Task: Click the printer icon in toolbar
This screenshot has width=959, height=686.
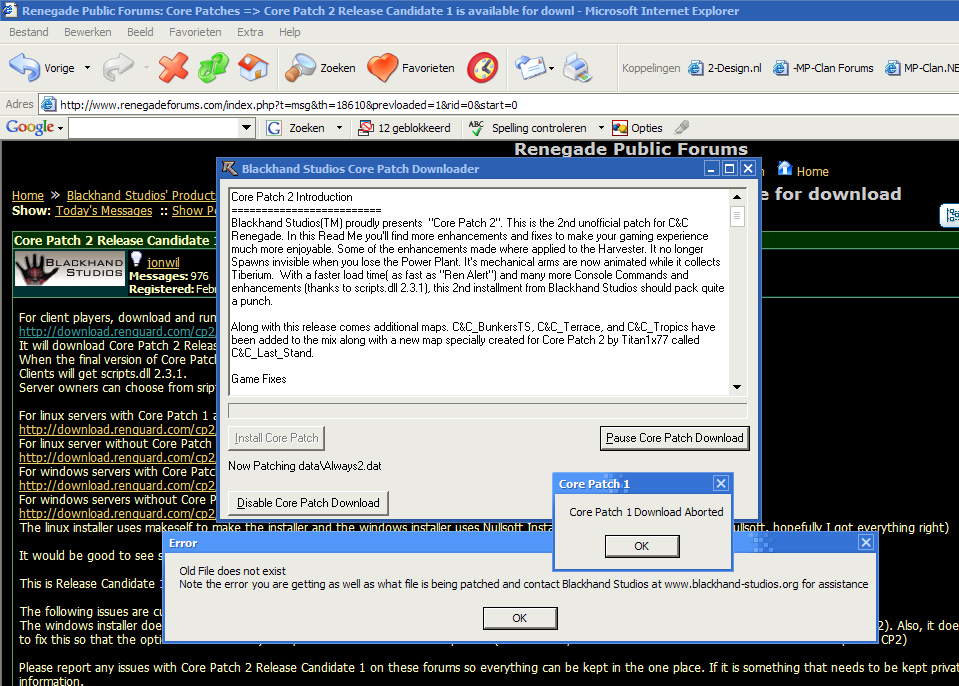Action: (577, 68)
